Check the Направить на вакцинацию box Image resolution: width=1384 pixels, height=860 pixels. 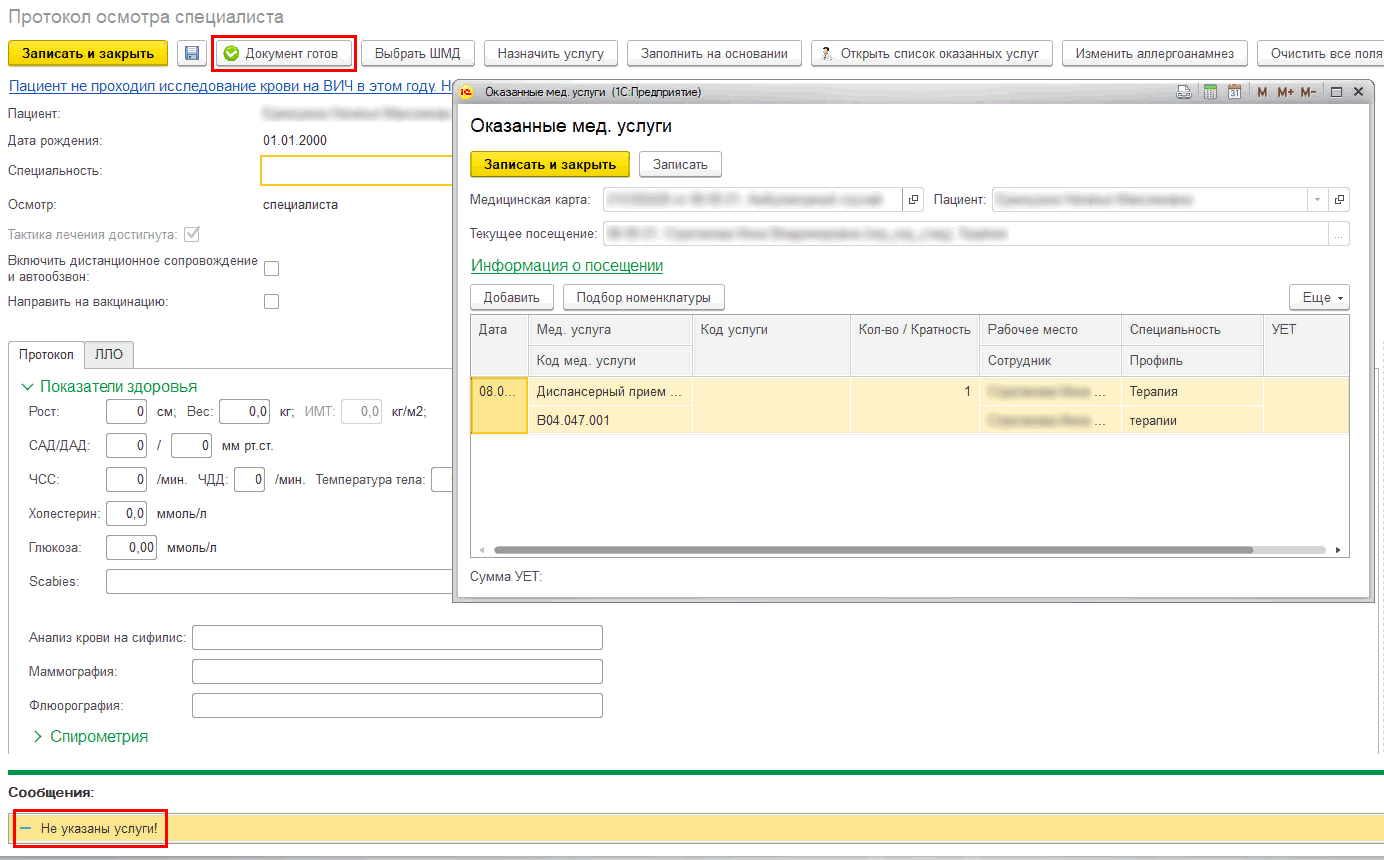[x=271, y=301]
